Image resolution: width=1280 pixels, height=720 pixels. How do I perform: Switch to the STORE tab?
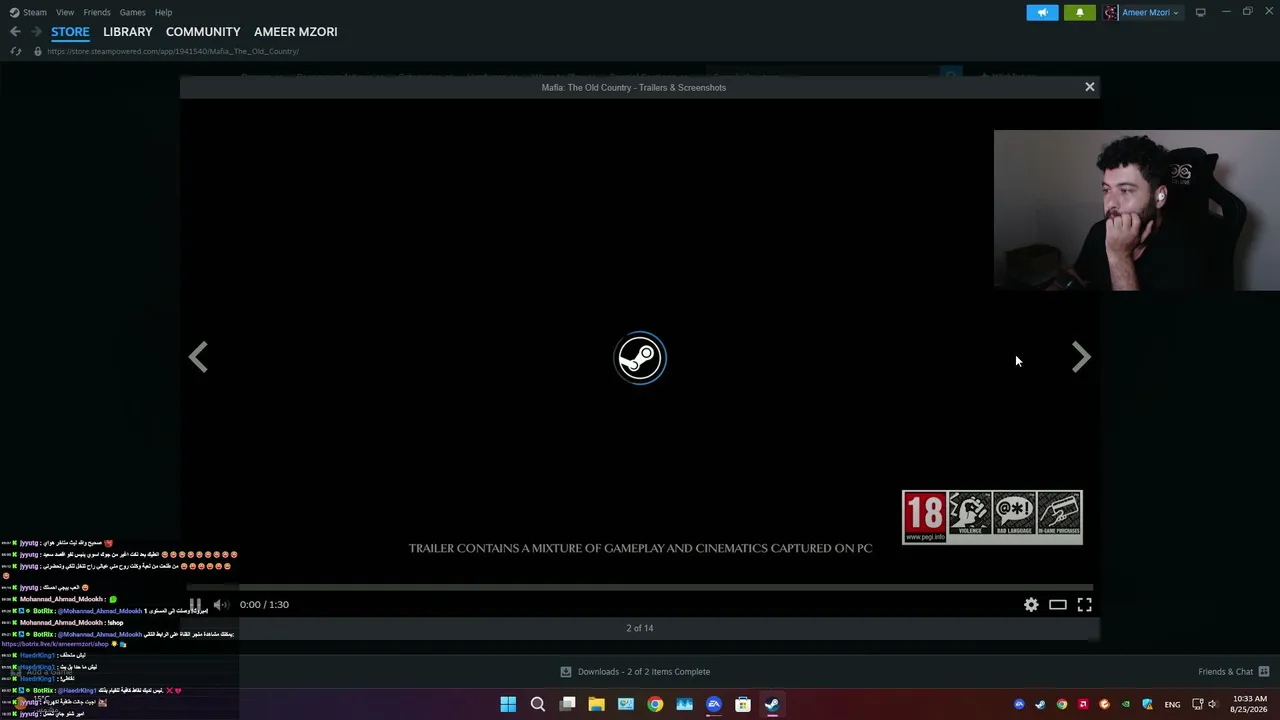pyautogui.click(x=70, y=32)
